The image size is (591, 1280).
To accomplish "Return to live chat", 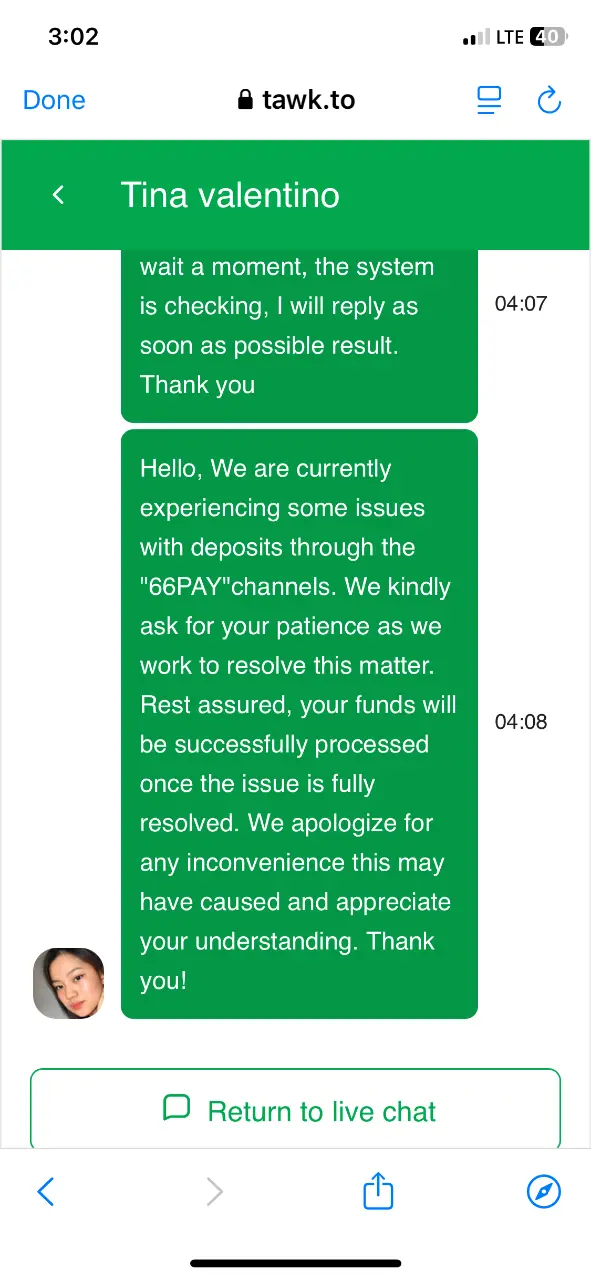I will pyautogui.click(x=295, y=1110).
